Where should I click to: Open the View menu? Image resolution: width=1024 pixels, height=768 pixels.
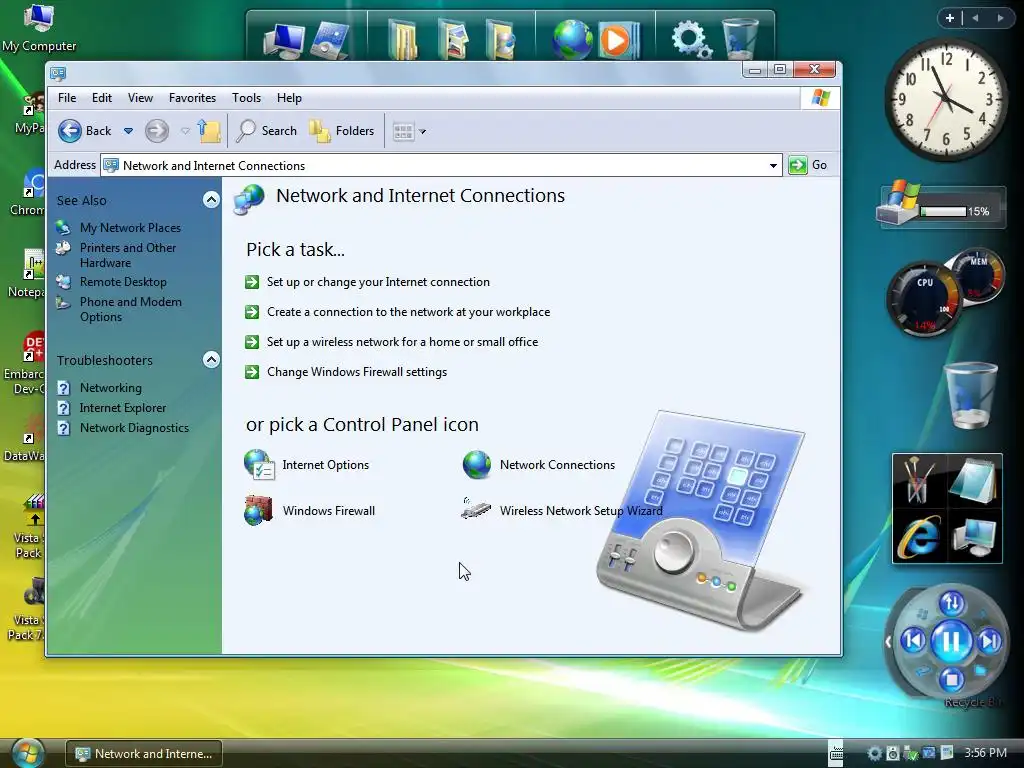140,98
